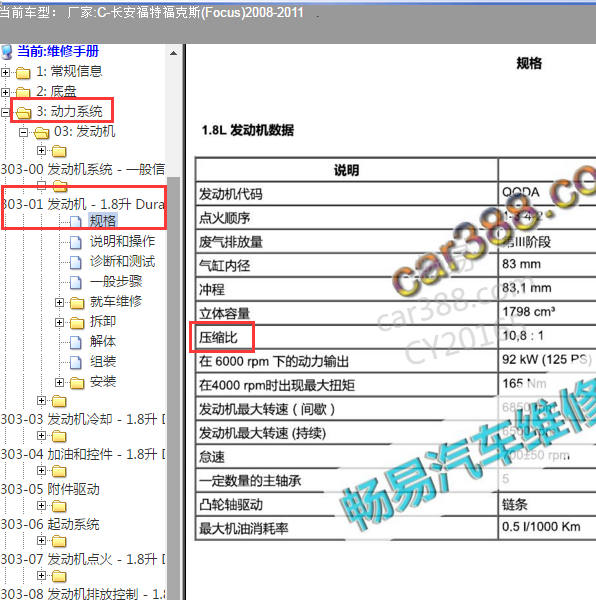This screenshot has width=596, height=600.
Task: Expand the node above 303-06 起动系统
Action: [41, 505]
